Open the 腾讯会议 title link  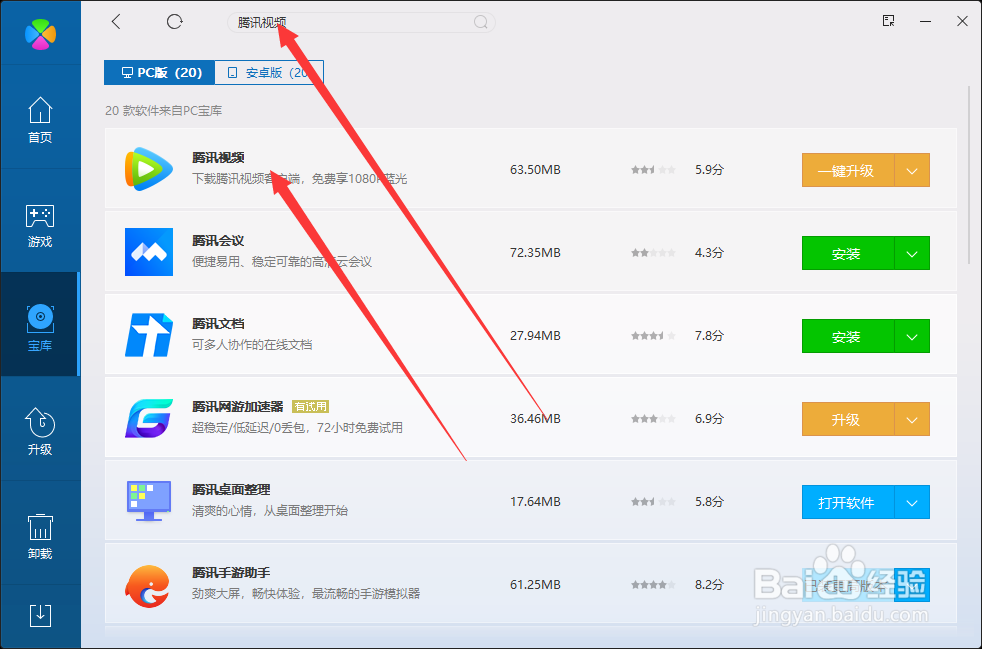click(x=218, y=241)
